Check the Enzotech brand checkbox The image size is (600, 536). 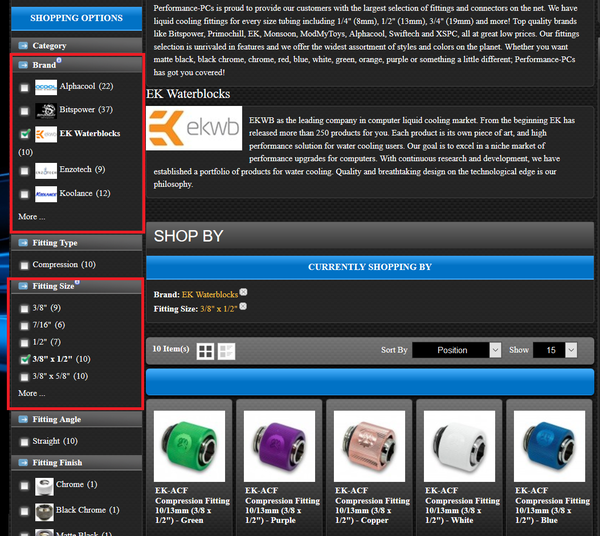[24, 171]
